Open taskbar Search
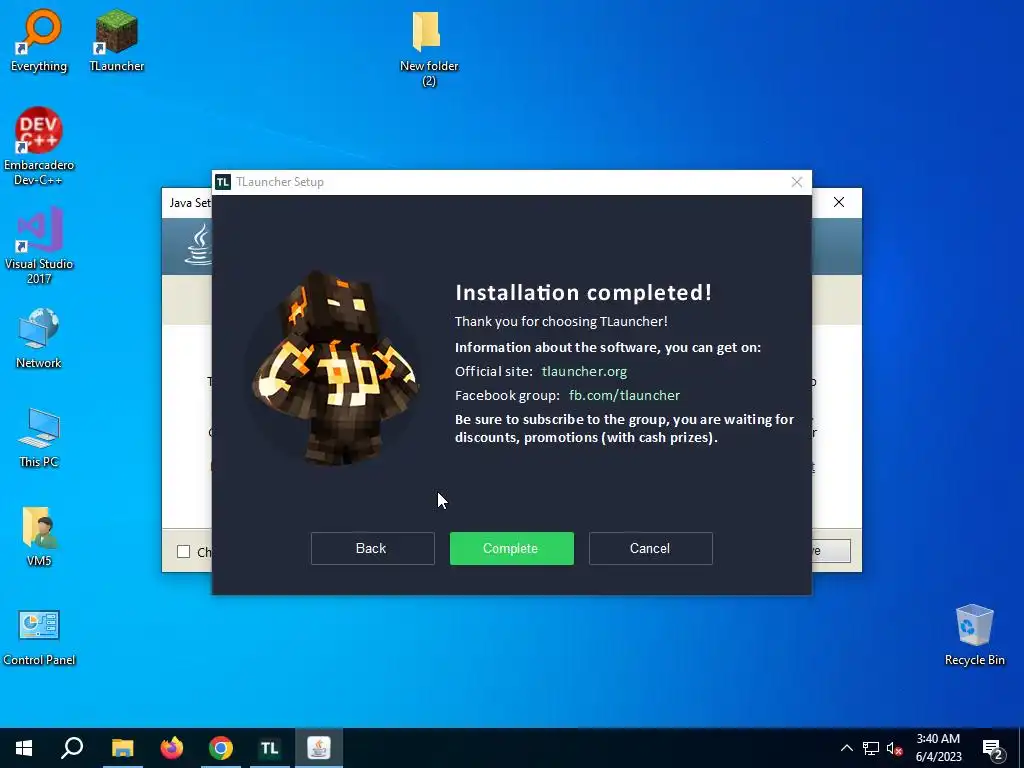Screen dimensions: 1024x768 pyautogui.click(x=72, y=748)
